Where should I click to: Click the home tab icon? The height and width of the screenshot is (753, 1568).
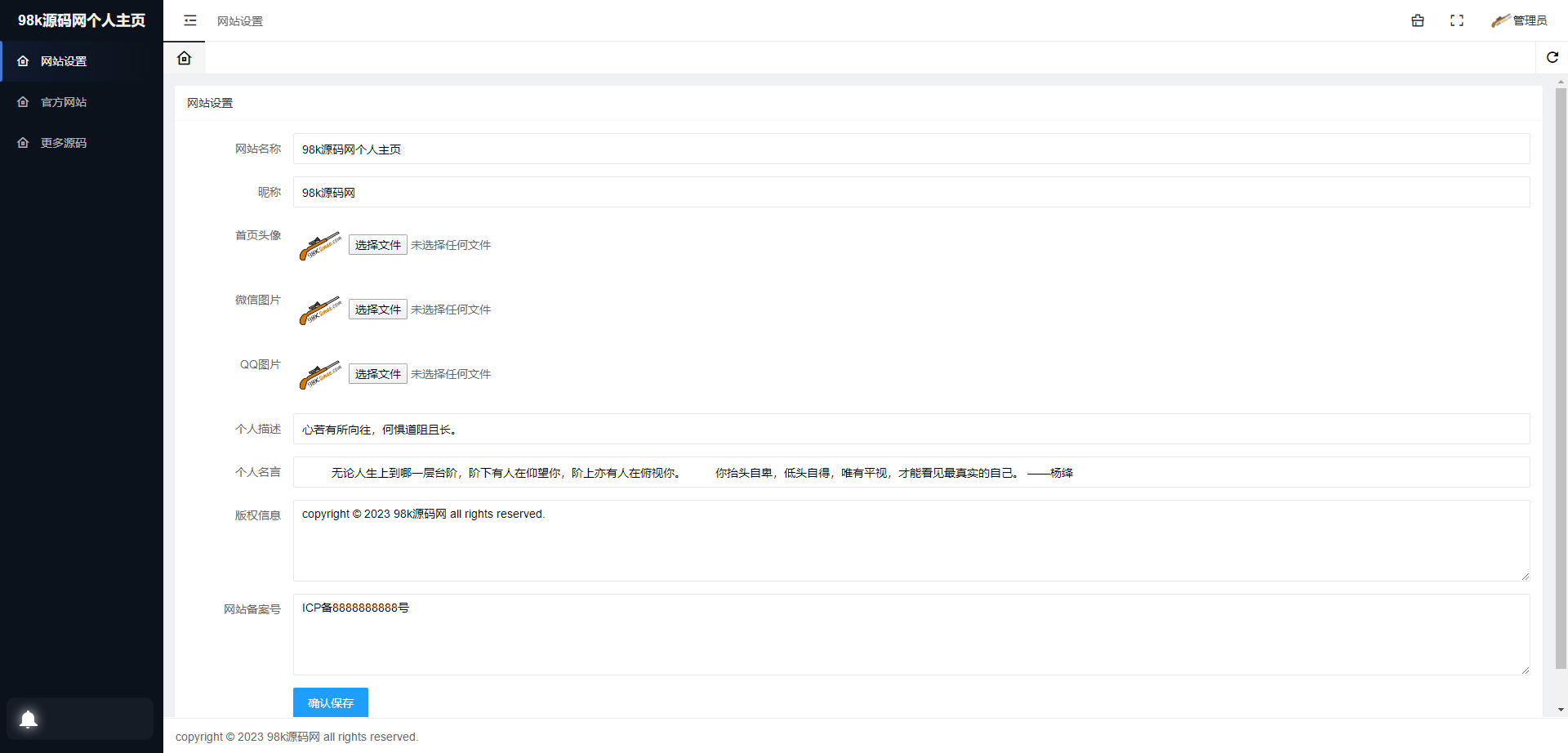click(x=185, y=58)
